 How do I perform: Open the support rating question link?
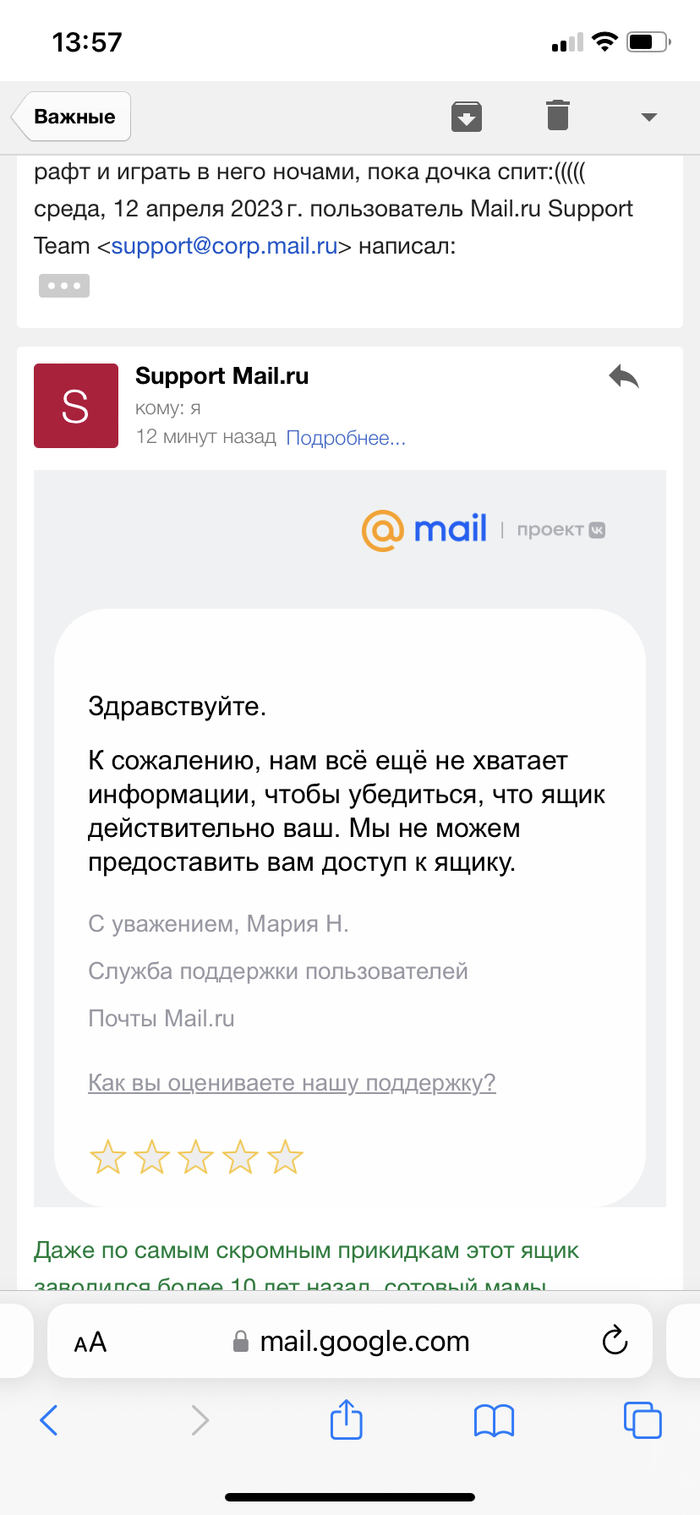tap(292, 1083)
